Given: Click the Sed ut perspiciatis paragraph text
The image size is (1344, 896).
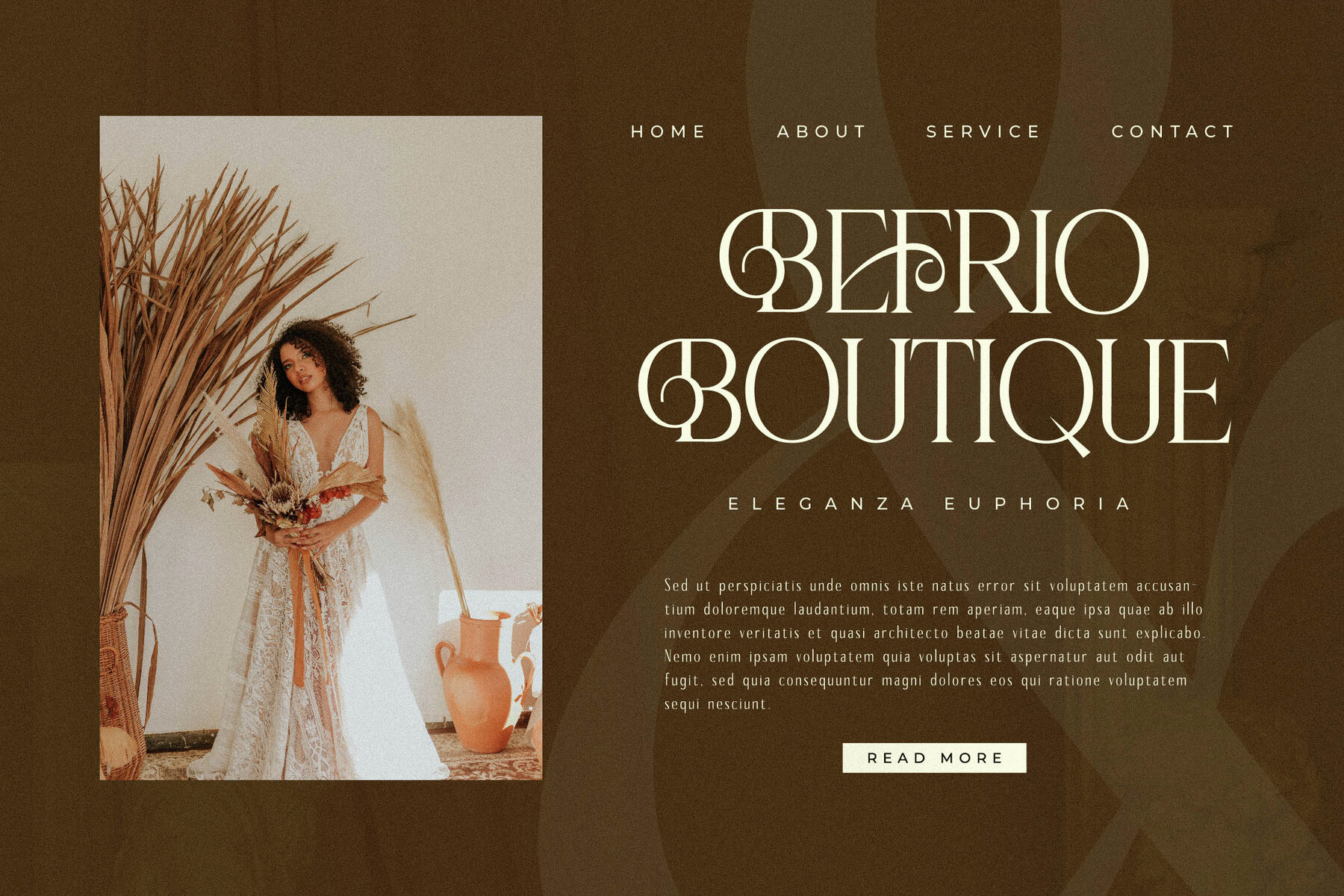Looking at the screenshot, I should point(934,644).
